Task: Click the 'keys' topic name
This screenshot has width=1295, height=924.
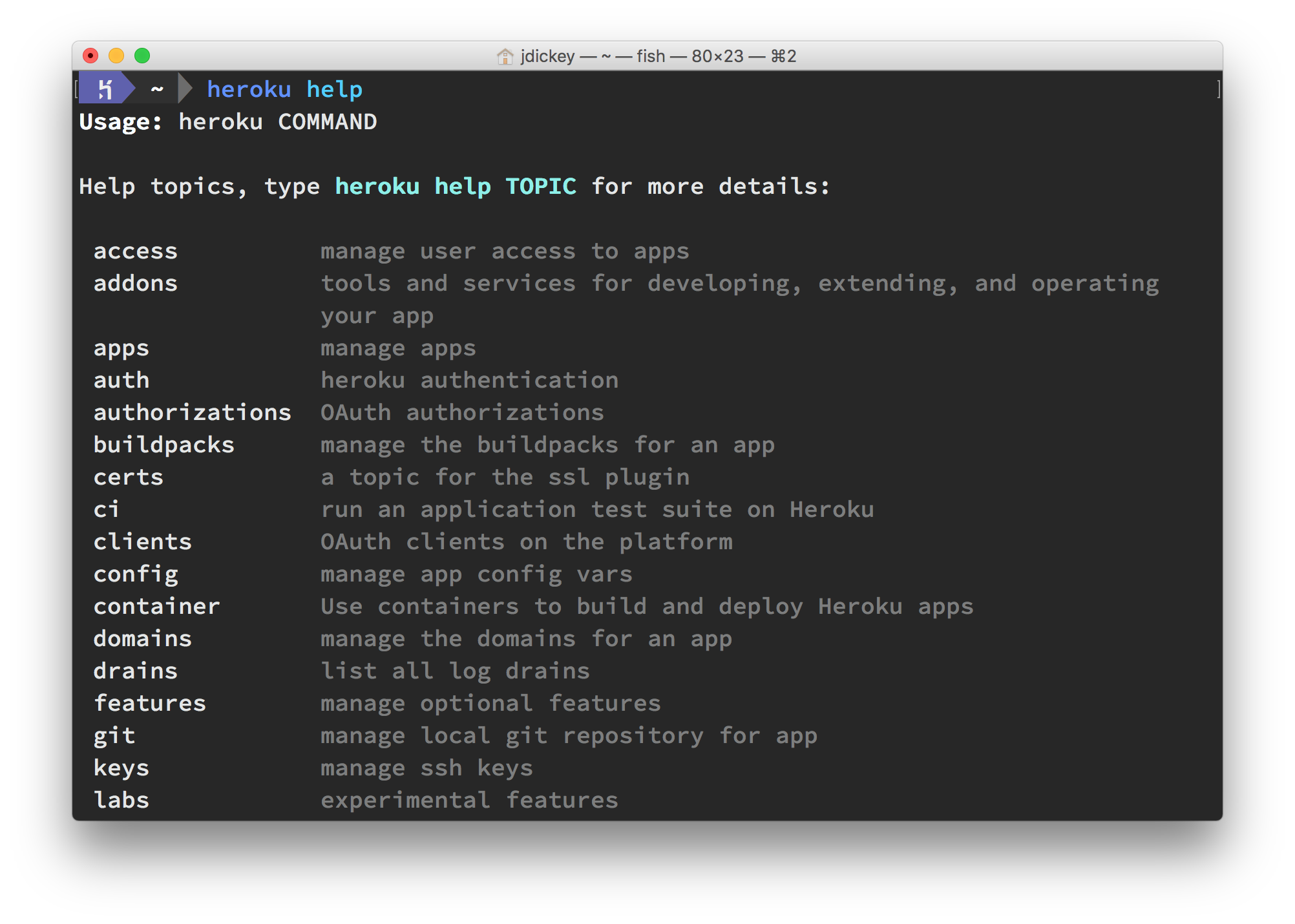Action: coord(121,769)
